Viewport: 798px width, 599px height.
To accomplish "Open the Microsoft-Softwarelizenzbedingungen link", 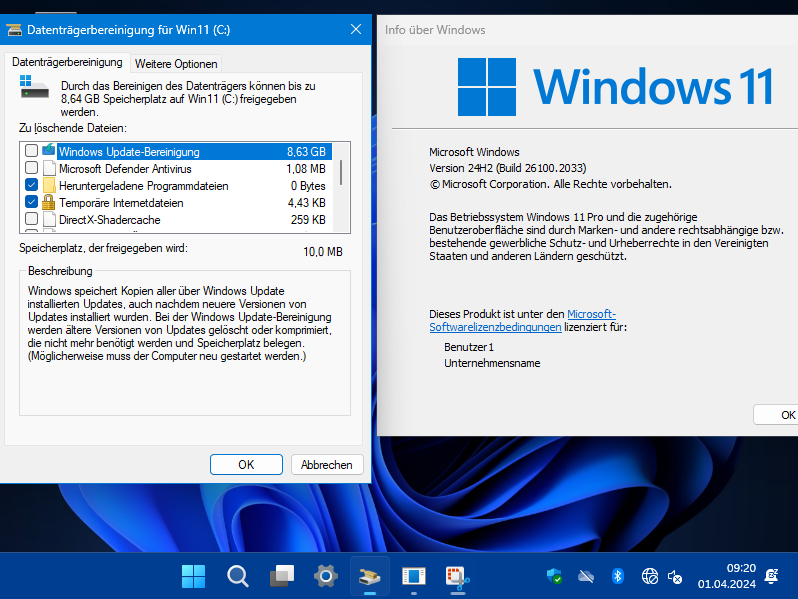I will (x=523, y=321).
